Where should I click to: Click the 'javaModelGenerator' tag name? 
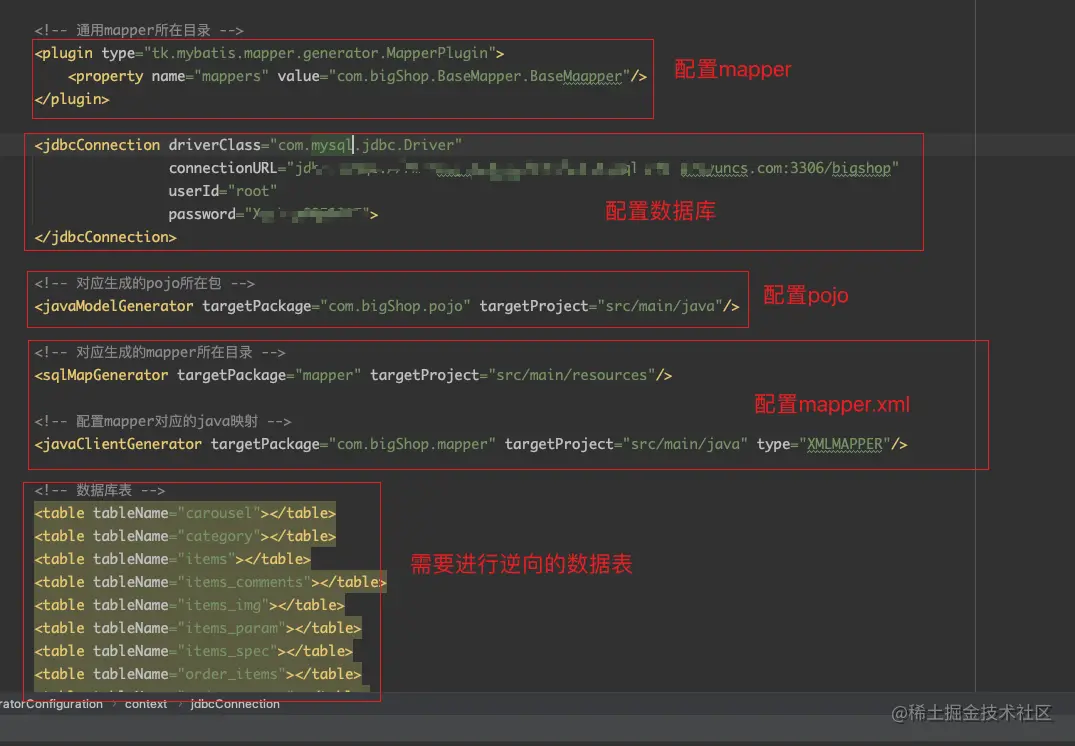pyautogui.click(x=118, y=306)
